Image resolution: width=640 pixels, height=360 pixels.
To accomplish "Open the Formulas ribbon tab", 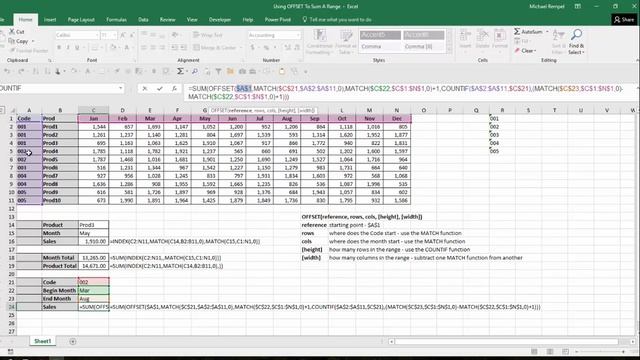I will [116, 20].
